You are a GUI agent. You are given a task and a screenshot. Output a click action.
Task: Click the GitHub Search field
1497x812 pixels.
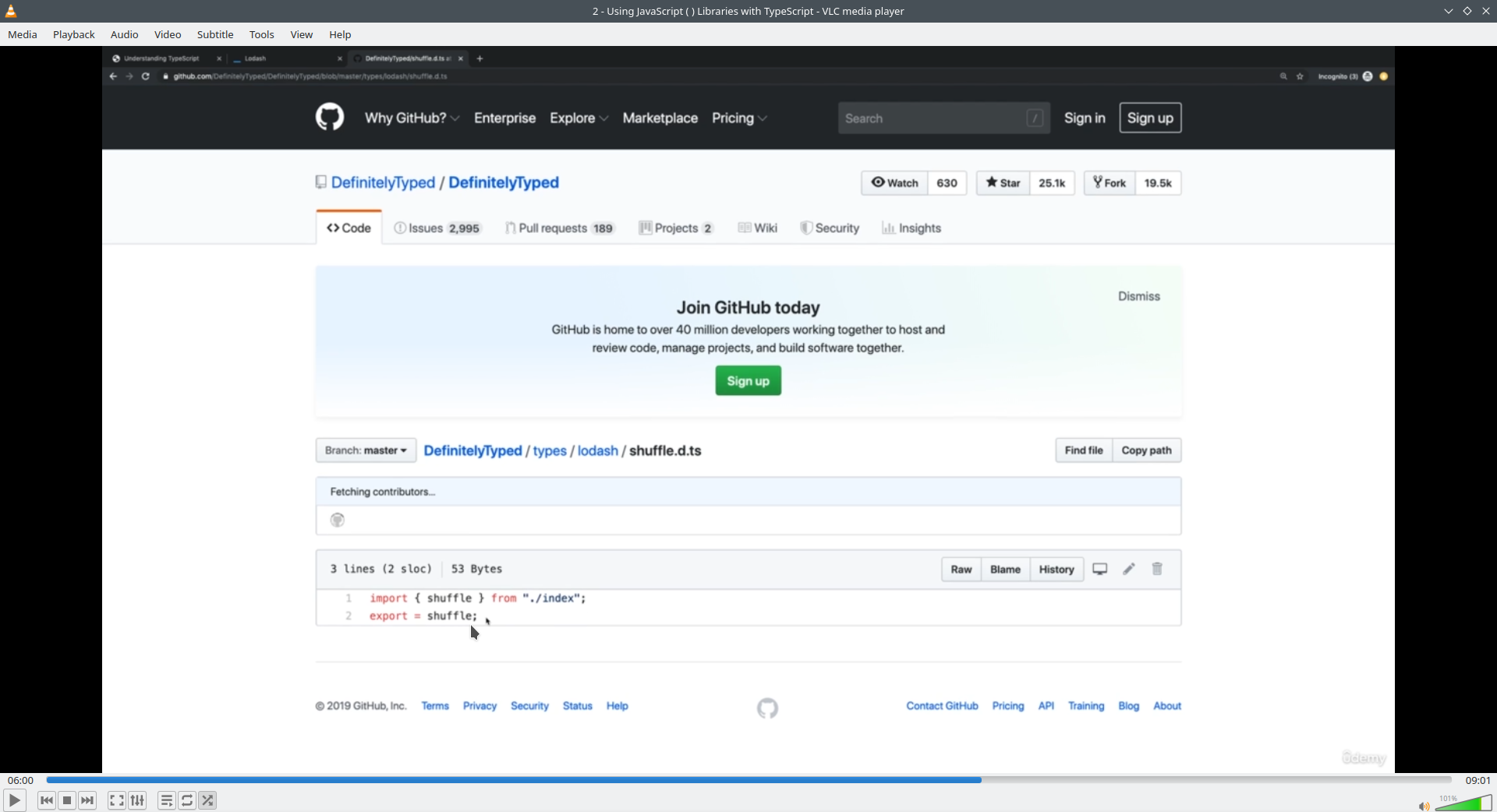pyautogui.click(x=943, y=118)
